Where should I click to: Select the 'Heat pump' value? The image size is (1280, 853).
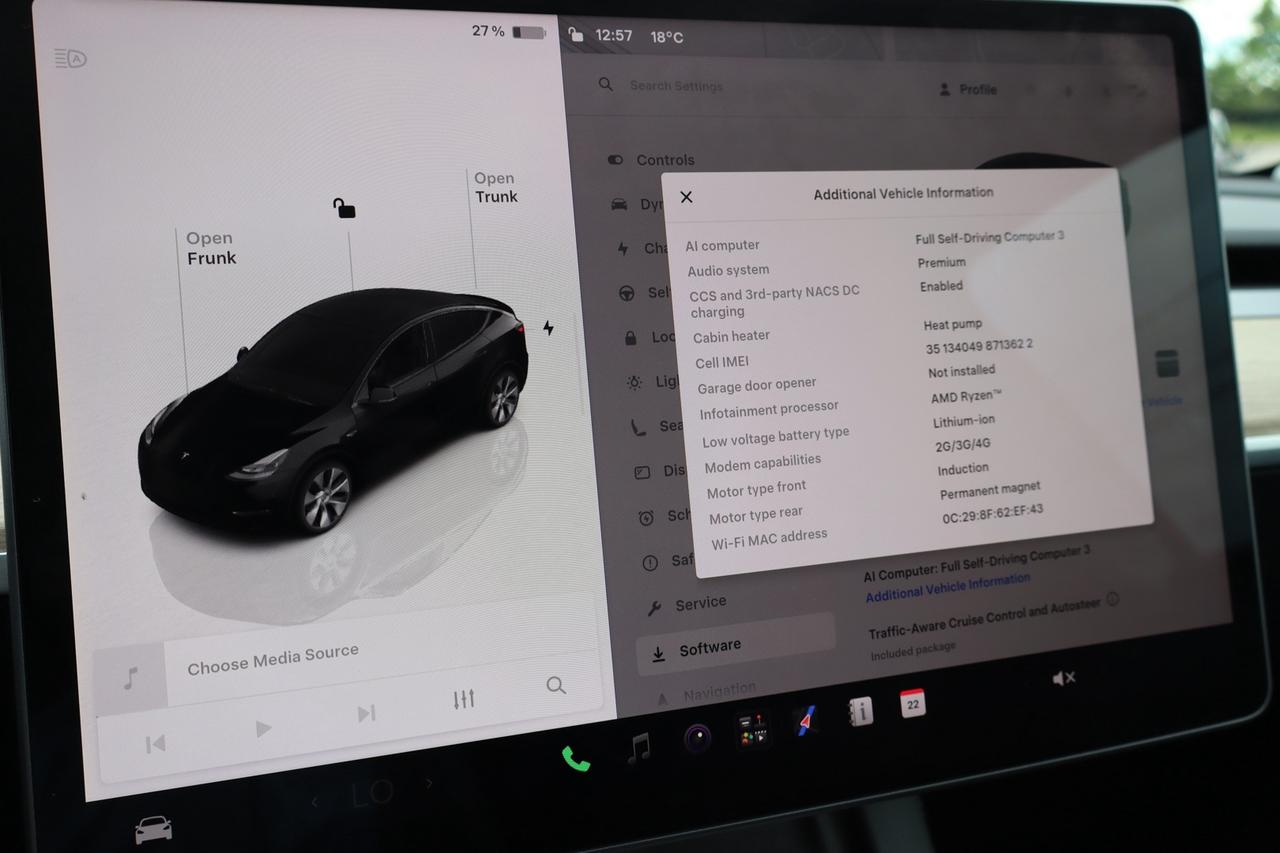click(x=953, y=324)
